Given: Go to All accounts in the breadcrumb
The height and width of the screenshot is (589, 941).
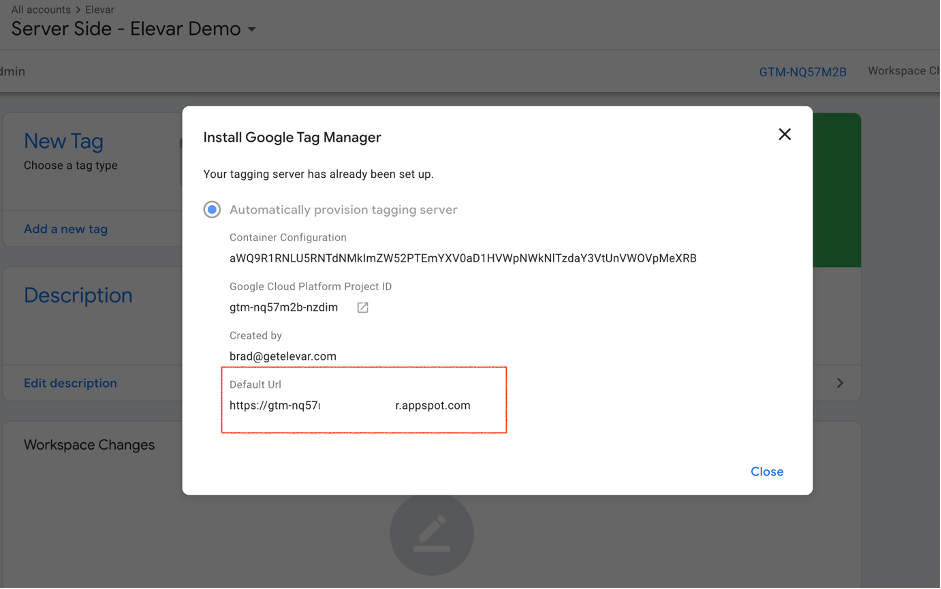Looking at the screenshot, I should point(41,9).
